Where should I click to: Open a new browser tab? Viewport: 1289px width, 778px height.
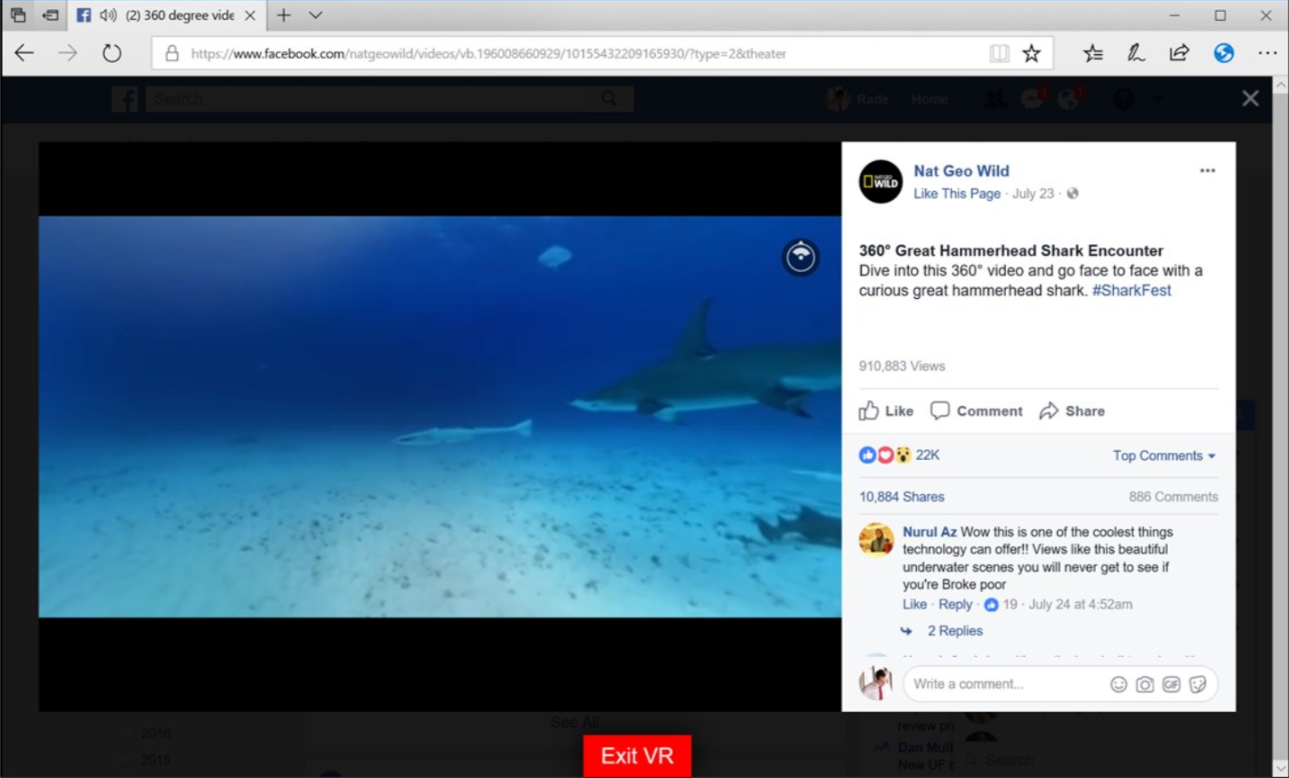click(284, 16)
